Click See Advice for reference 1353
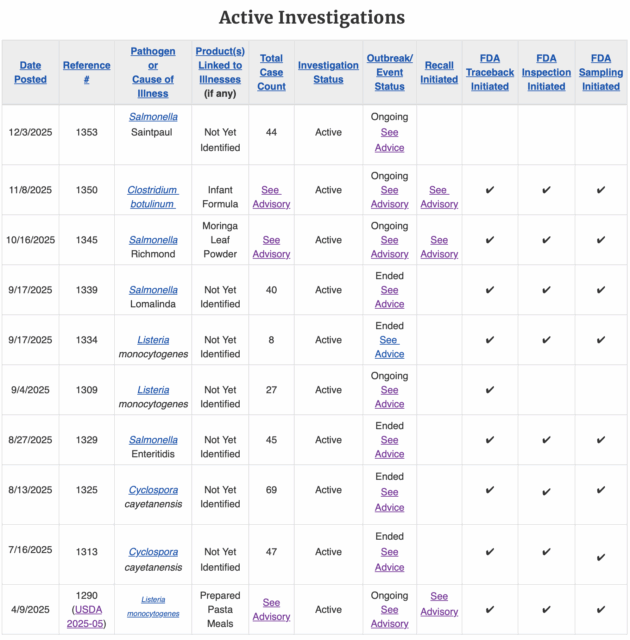Screen dimensions: 630x640 coord(389,140)
